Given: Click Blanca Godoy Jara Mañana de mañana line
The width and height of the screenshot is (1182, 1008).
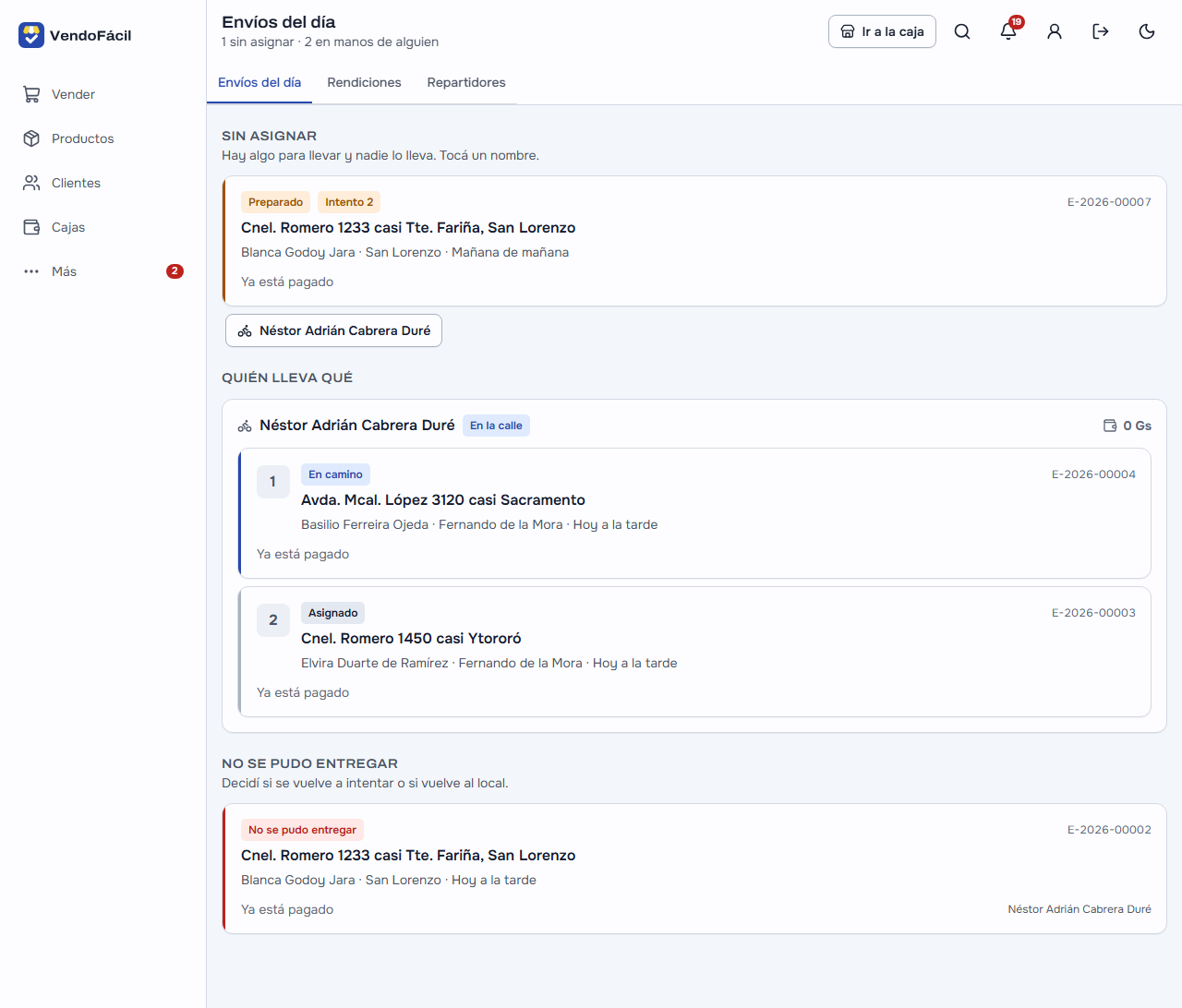Looking at the screenshot, I should (x=404, y=252).
